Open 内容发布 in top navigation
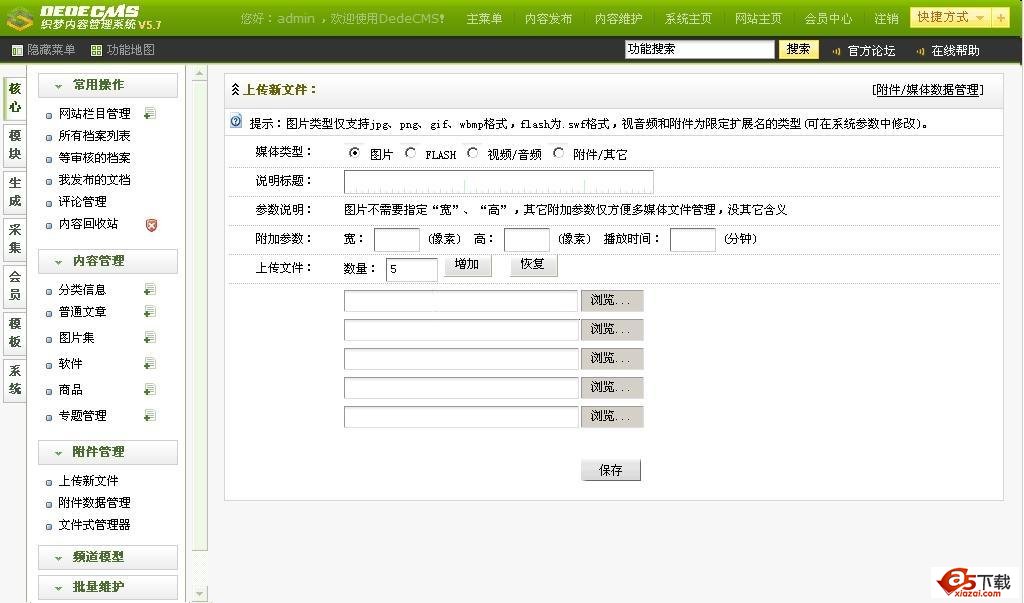The image size is (1024, 603). click(549, 19)
